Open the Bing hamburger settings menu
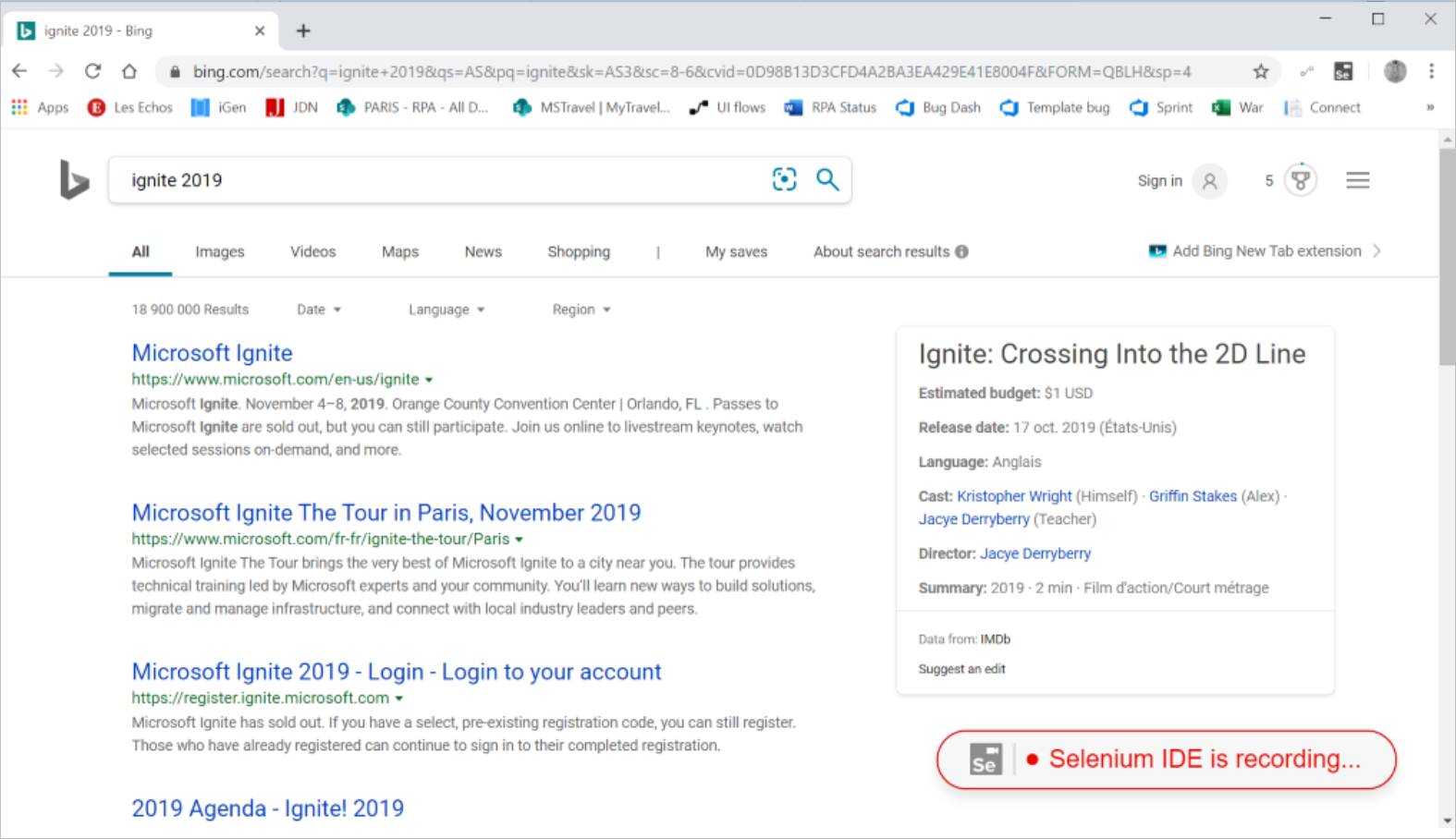Image resolution: width=1456 pixels, height=839 pixels. click(x=1357, y=180)
